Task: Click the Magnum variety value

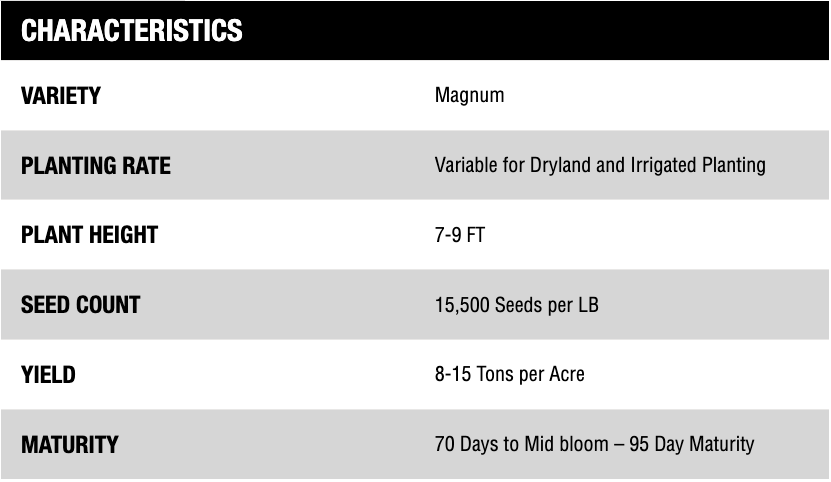Action: [x=469, y=96]
